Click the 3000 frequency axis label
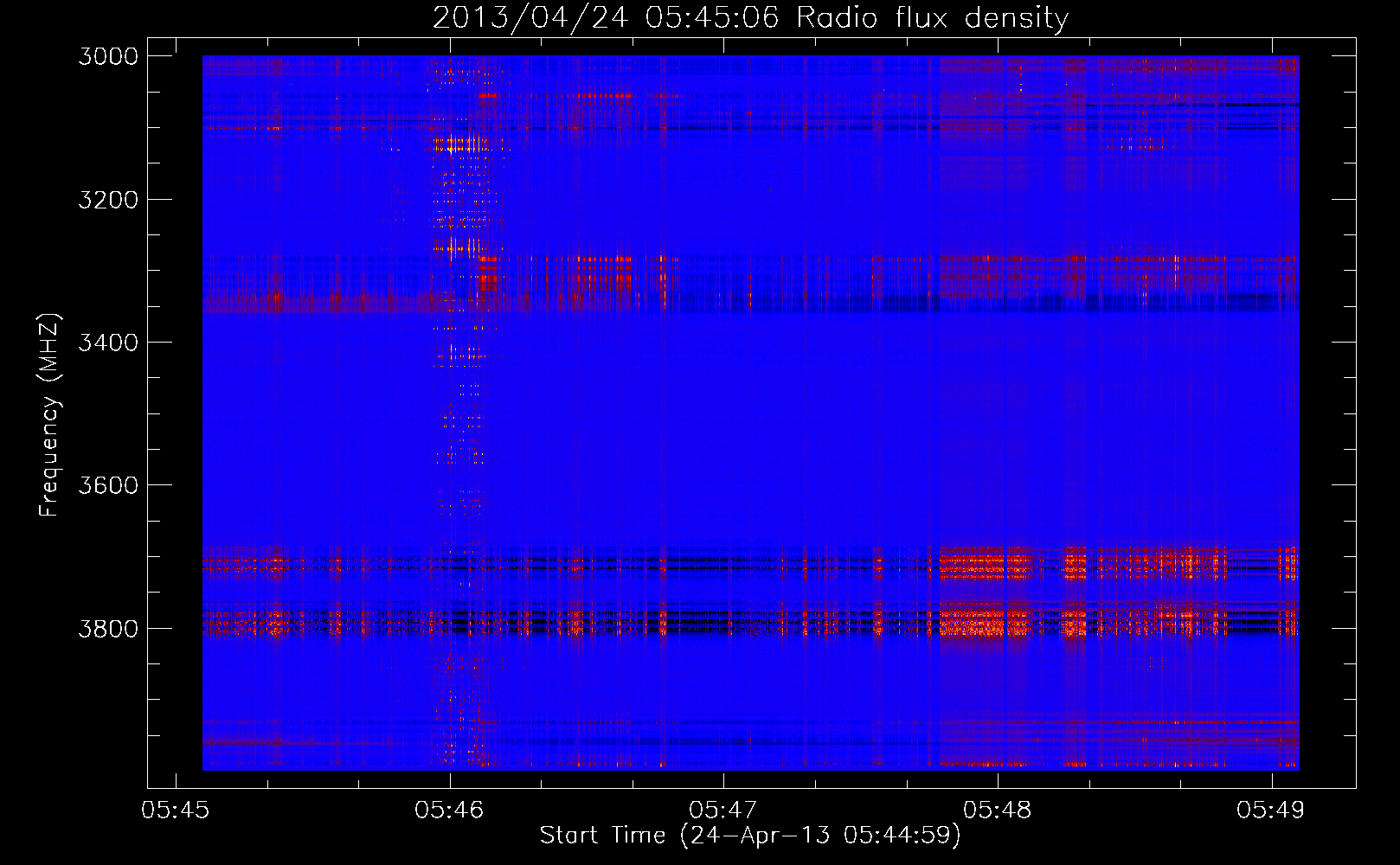This screenshot has width=1400, height=865. coord(108,56)
